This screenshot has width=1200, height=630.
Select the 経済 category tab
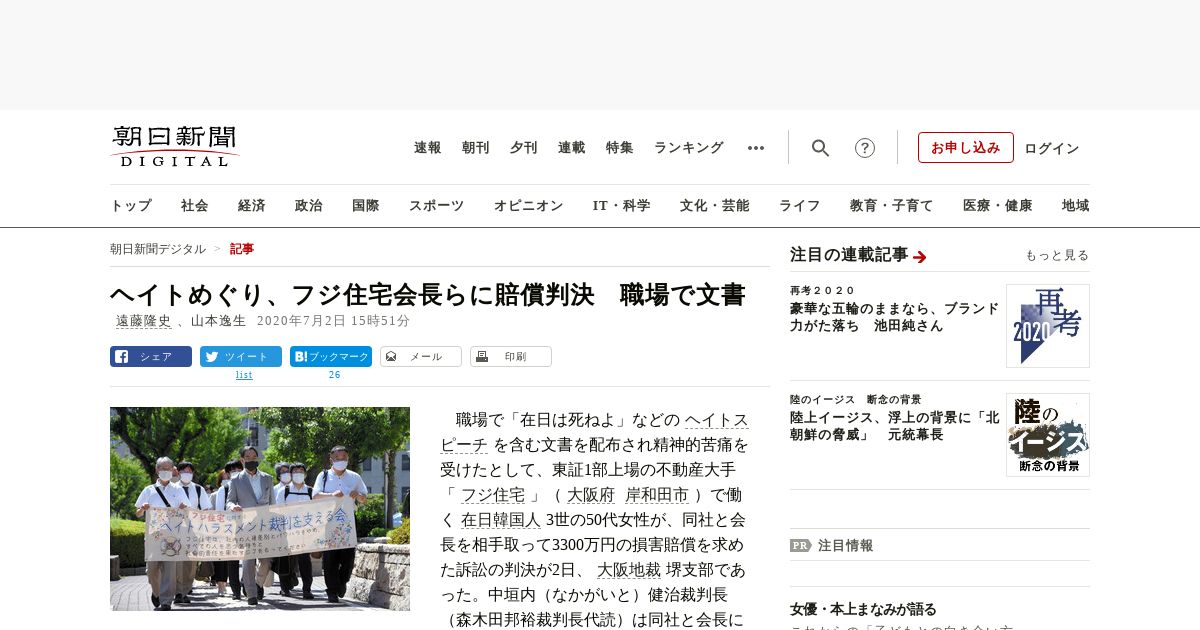[252, 206]
